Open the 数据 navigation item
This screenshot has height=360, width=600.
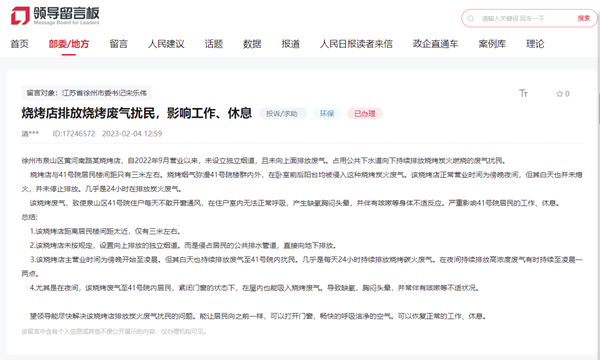point(252,44)
